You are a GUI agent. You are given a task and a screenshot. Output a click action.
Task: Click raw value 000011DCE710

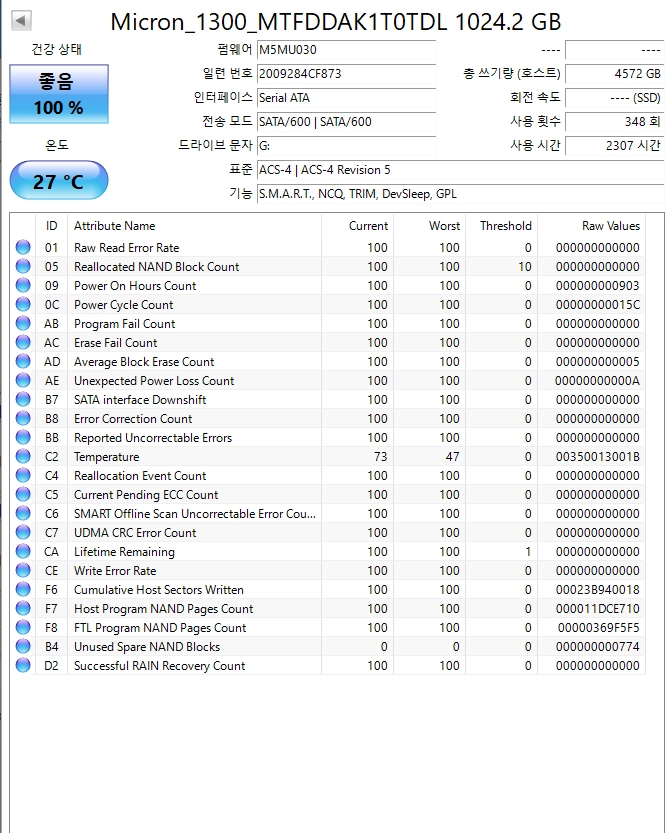coord(598,609)
